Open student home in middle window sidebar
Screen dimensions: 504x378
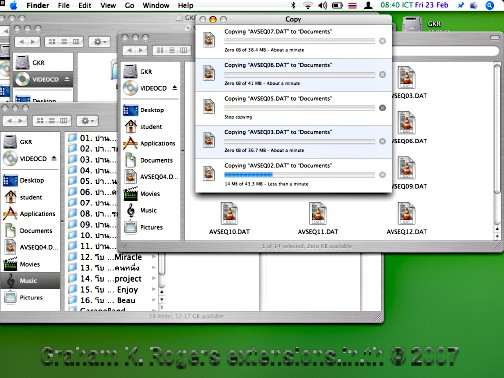150,127
